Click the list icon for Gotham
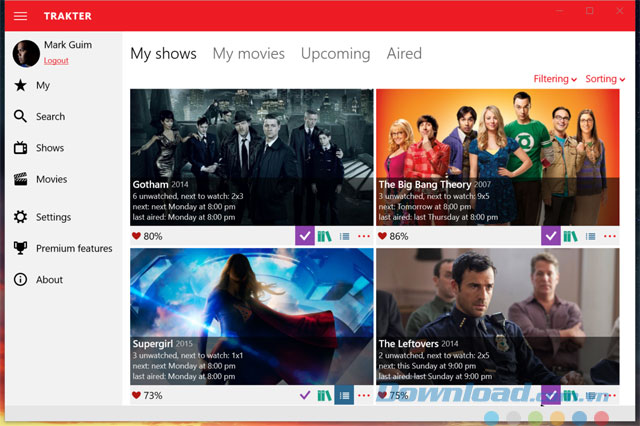The image size is (640, 426). click(344, 236)
